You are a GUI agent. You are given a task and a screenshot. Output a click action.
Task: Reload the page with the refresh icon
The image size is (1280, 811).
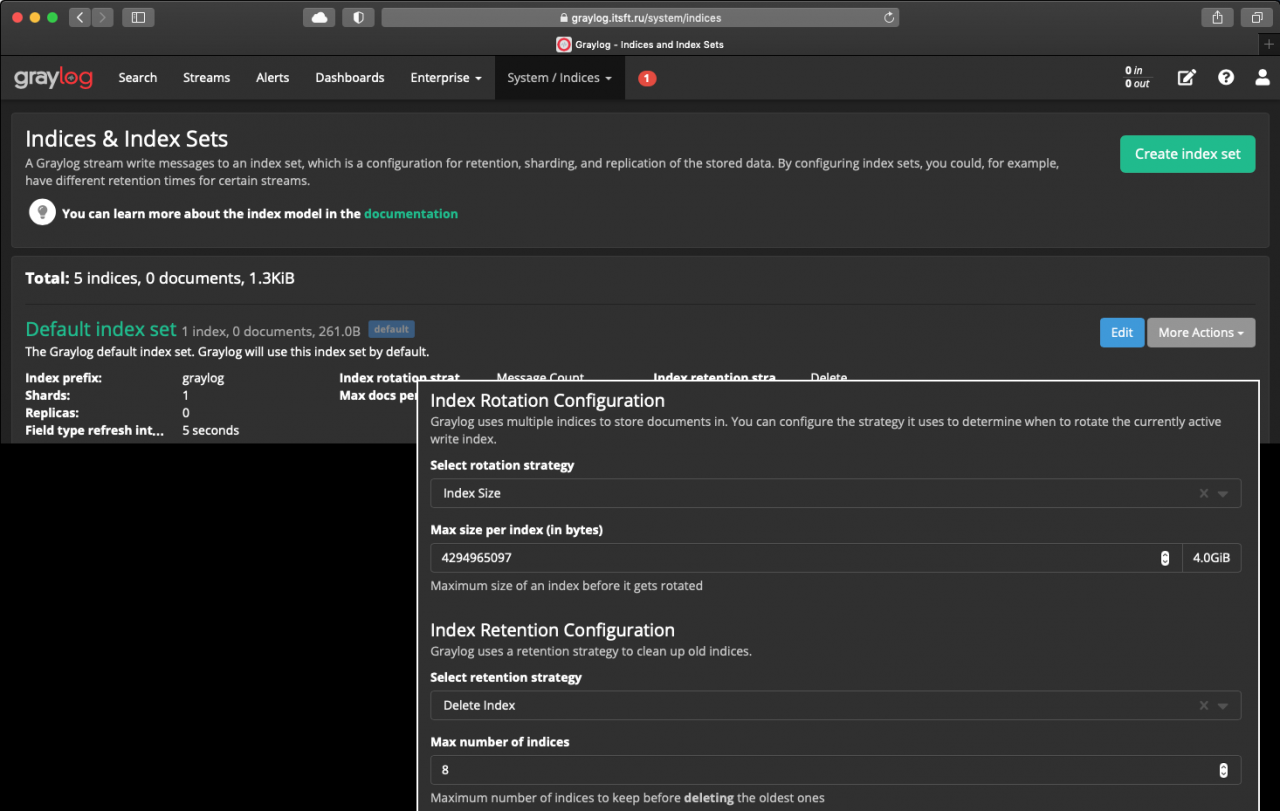(888, 17)
